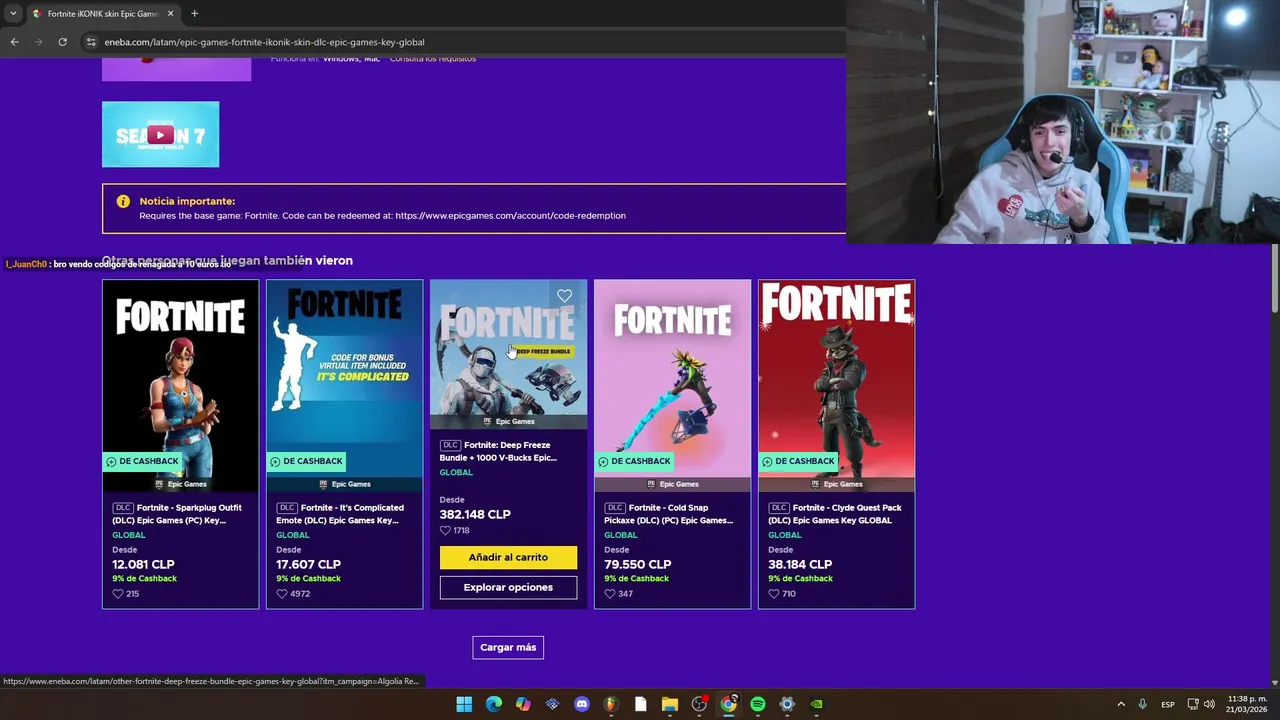
Task: Click the microphone tray icon
Action: coord(1143,704)
